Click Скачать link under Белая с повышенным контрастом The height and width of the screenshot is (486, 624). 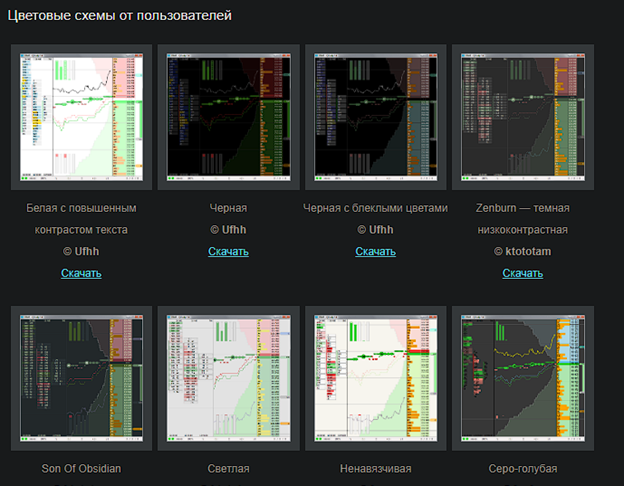[81, 273]
